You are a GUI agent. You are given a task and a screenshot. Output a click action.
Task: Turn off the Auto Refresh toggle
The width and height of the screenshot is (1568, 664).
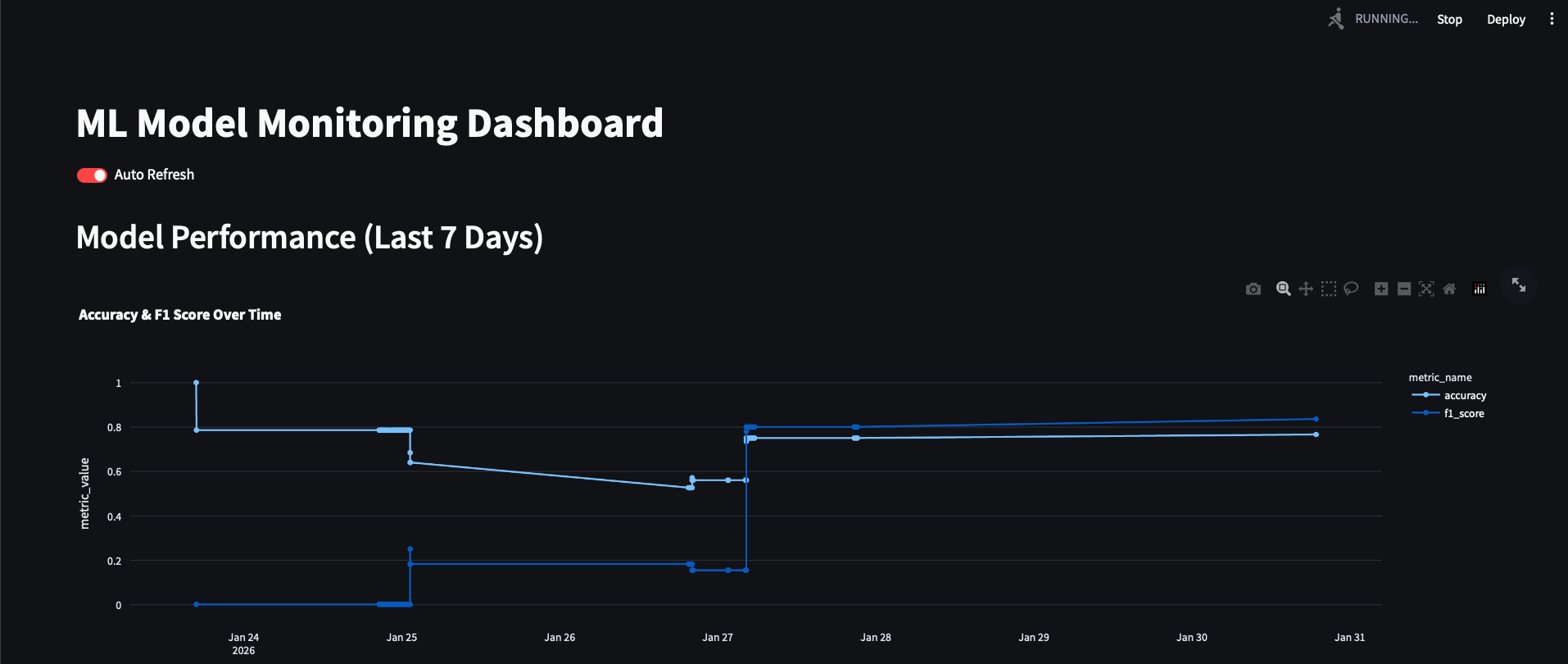[x=92, y=175]
